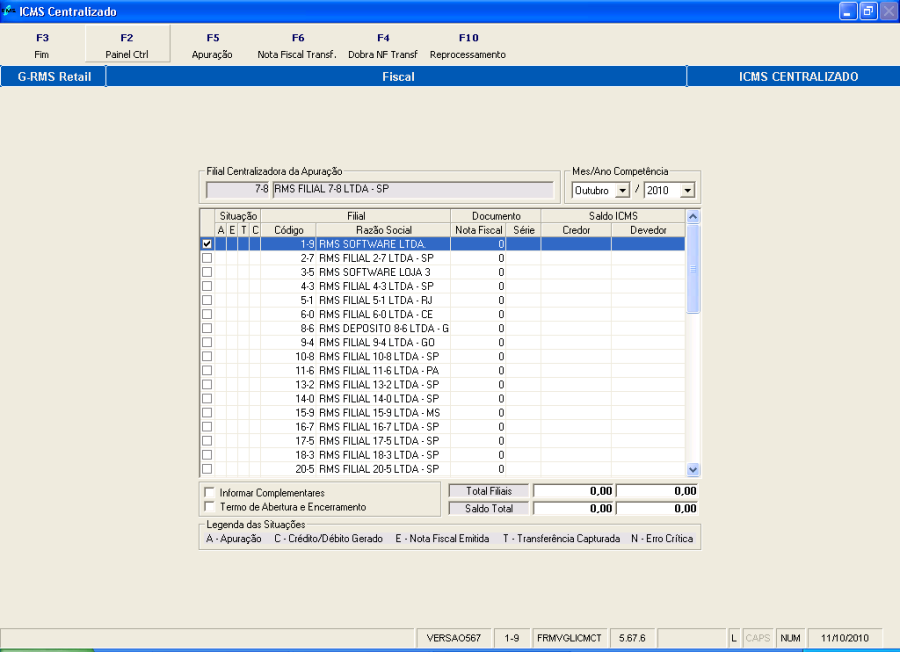The image size is (900, 652).
Task: Start F10 Reprocessamento
Action: pos(468,45)
